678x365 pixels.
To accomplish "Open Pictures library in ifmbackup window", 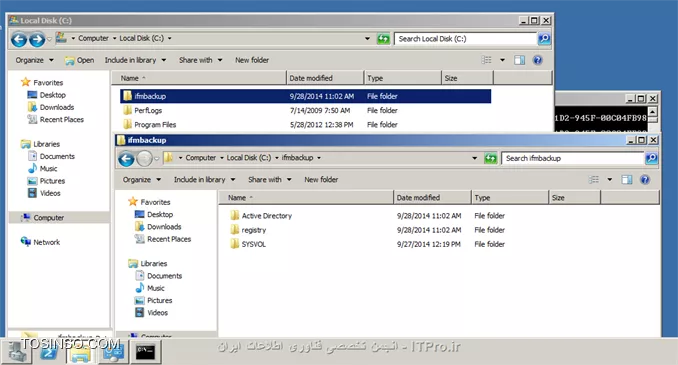I will pyautogui.click(x=154, y=301).
